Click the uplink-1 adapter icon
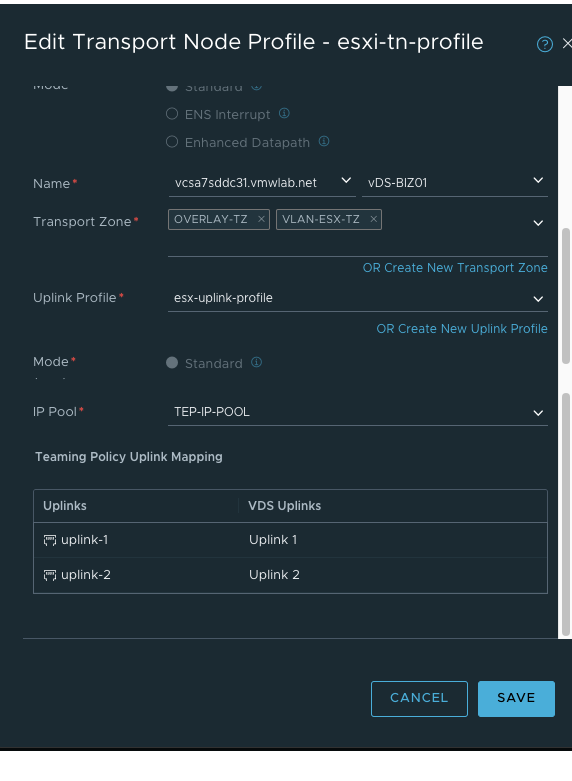 point(50,540)
